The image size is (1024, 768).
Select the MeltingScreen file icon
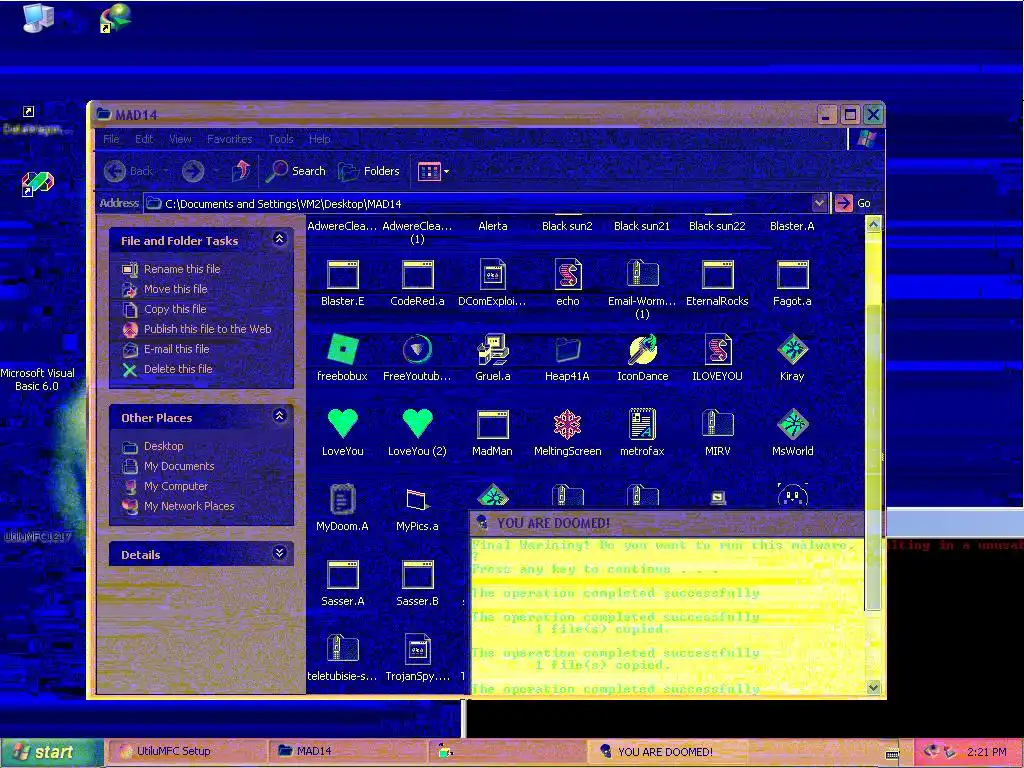point(568,424)
